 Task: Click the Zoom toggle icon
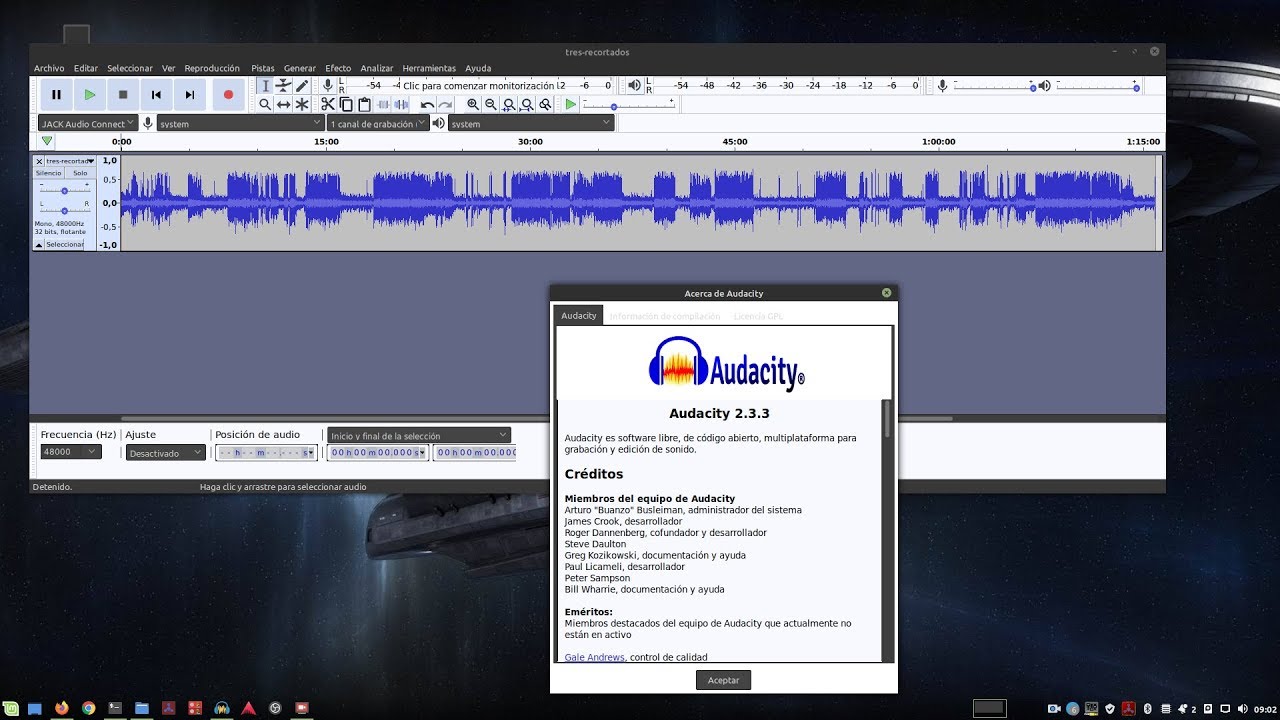click(x=545, y=104)
